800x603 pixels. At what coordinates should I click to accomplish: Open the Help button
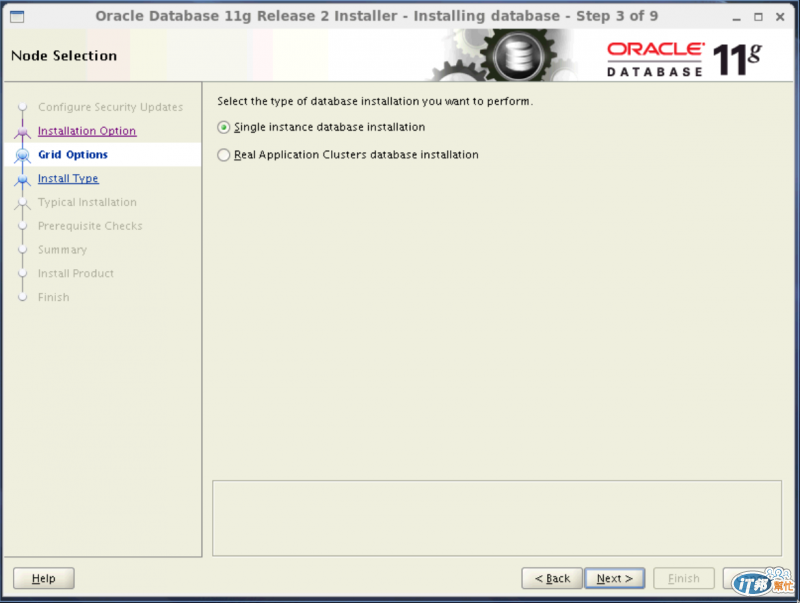pos(44,578)
